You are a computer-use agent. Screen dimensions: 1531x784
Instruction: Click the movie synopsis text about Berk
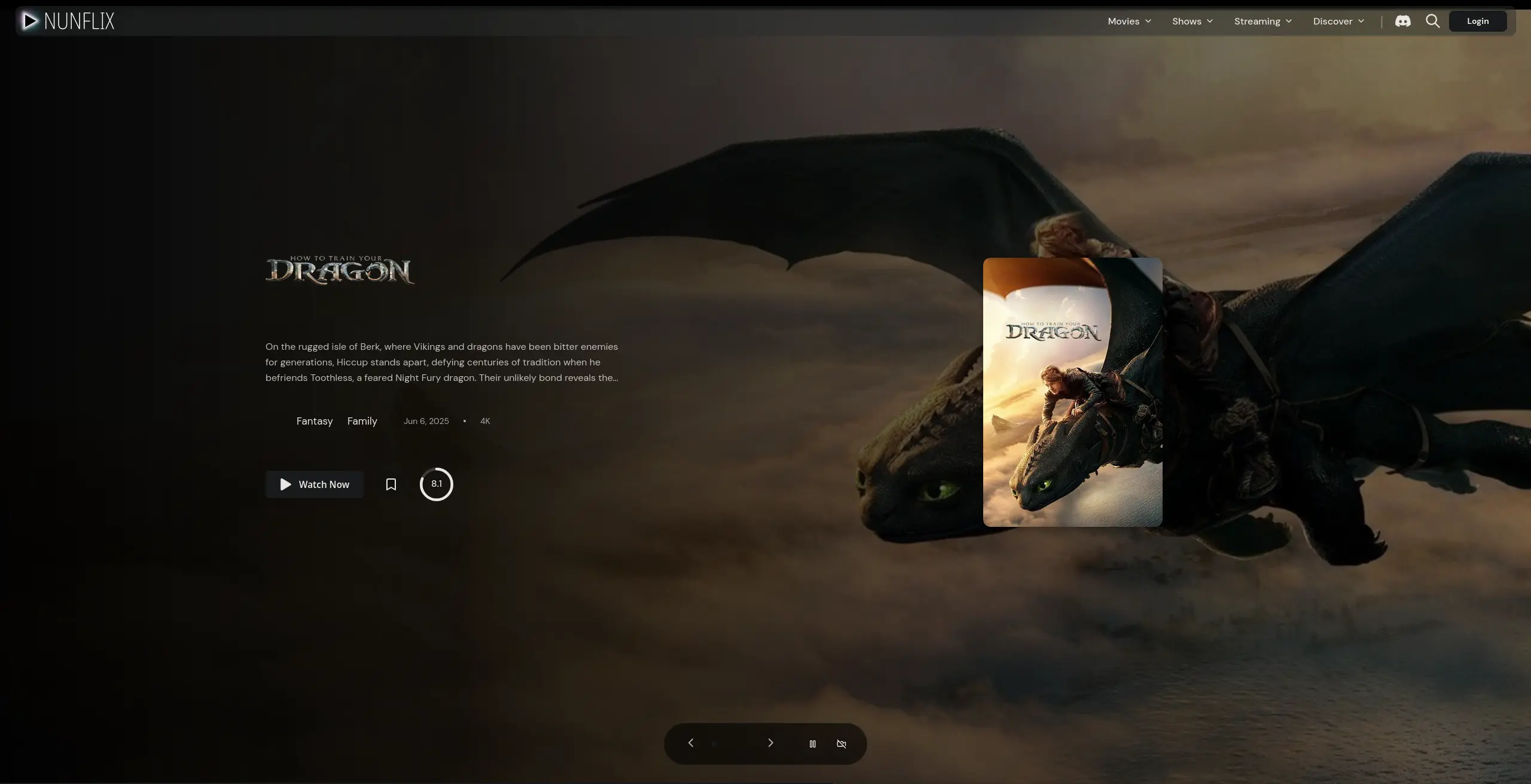pos(442,362)
